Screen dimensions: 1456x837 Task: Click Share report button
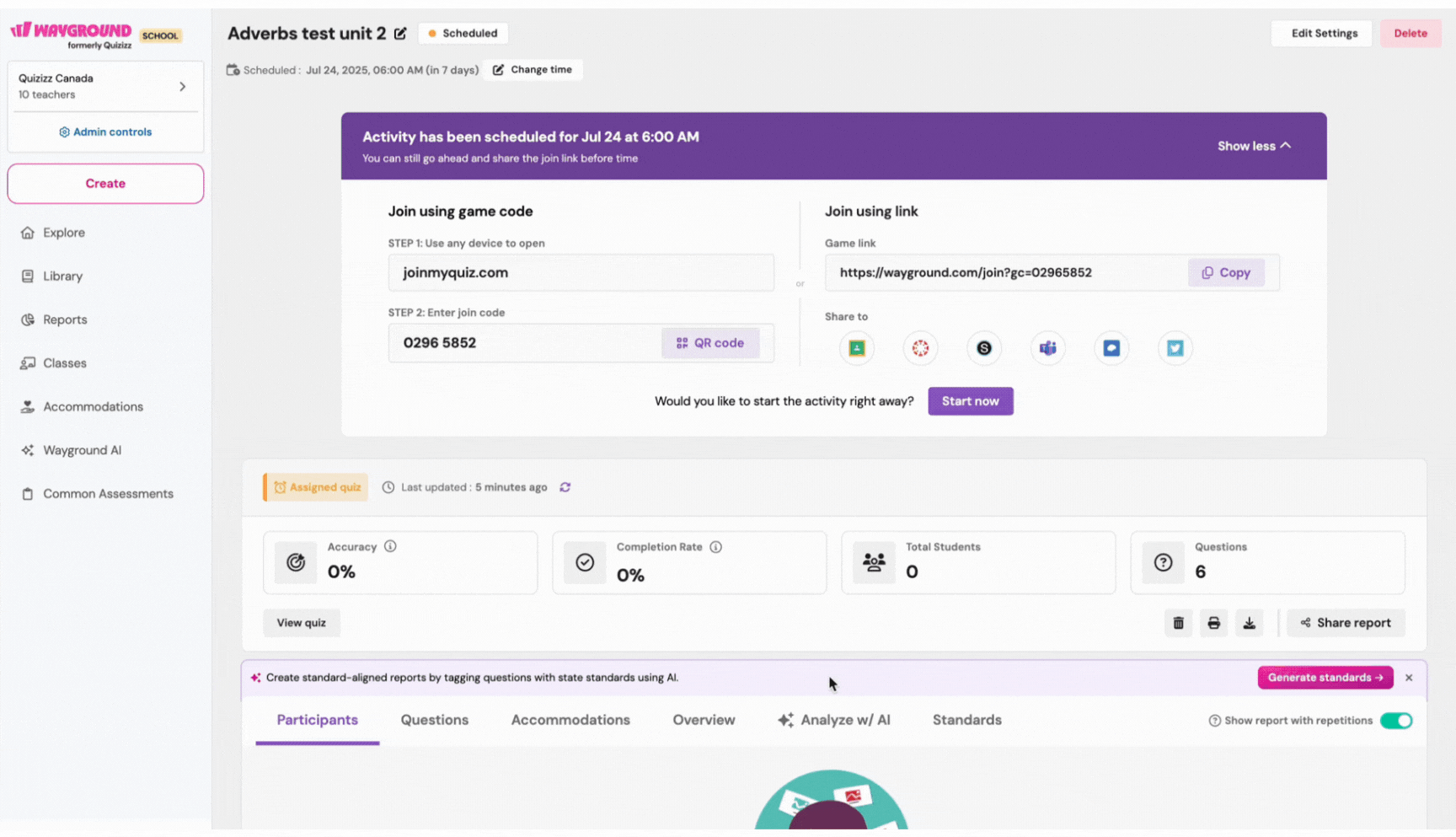coord(1346,623)
